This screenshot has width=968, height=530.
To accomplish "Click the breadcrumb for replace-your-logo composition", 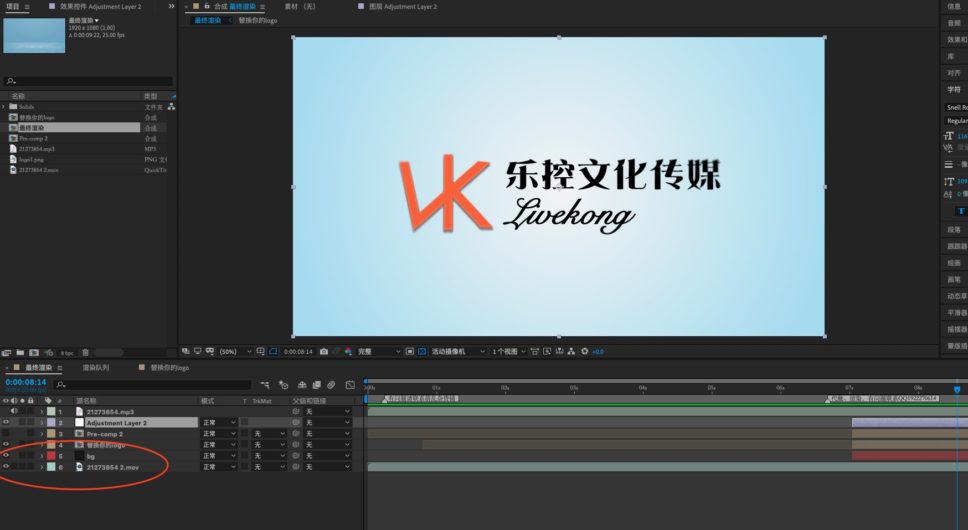I will point(257,20).
